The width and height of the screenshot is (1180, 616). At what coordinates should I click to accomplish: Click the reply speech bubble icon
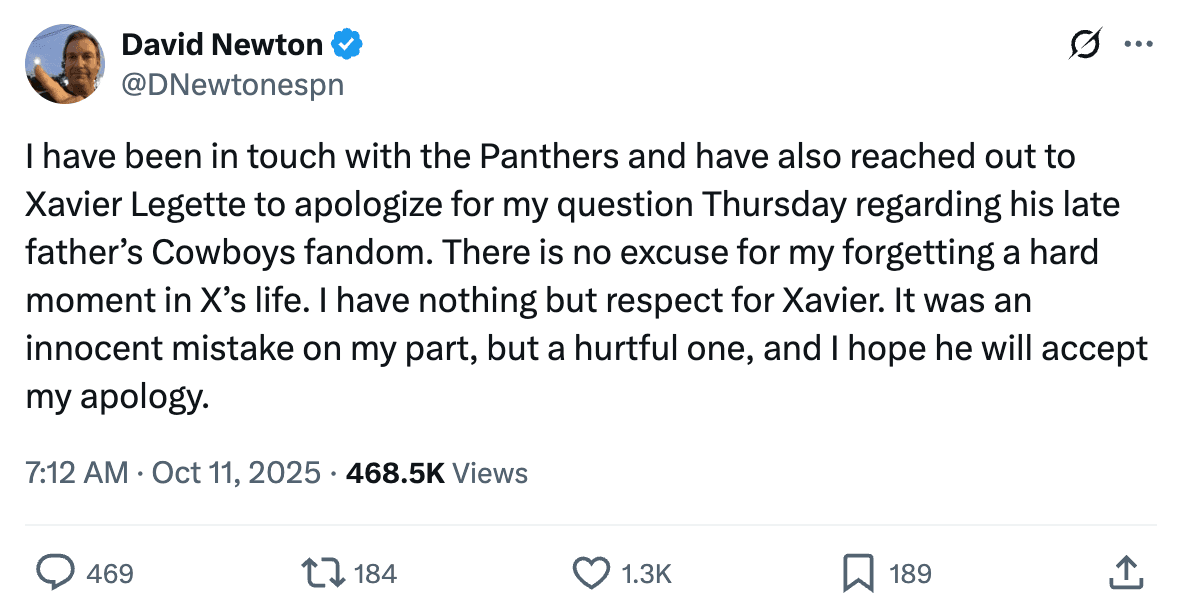(58, 573)
